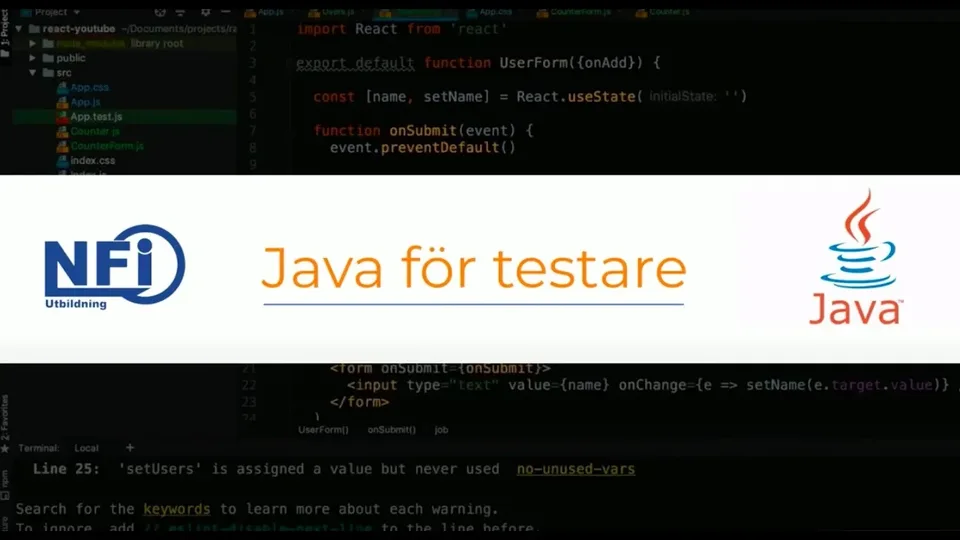Click 'setName' inside onChange handler
960x540 pixels.
pos(775,385)
